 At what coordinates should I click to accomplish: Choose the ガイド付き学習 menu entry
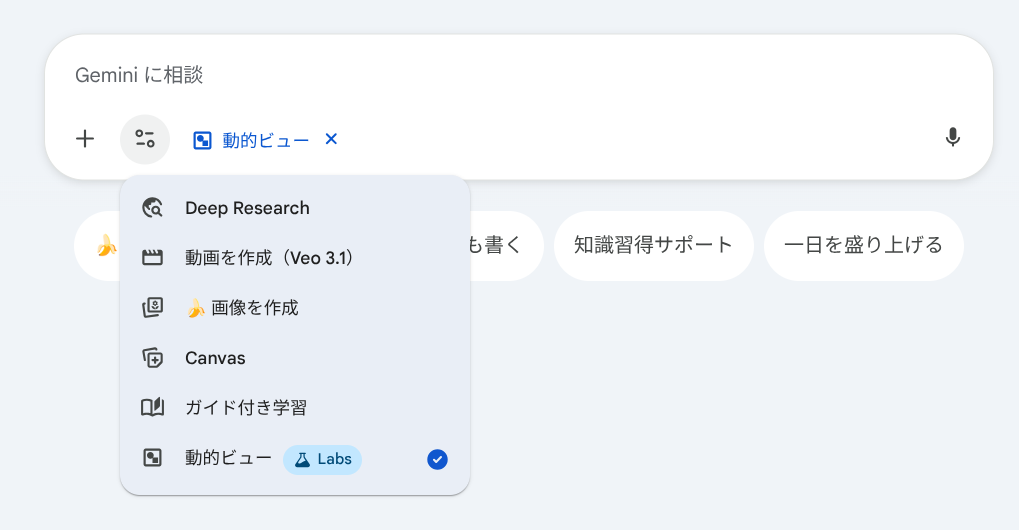pyautogui.click(x=246, y=408)
